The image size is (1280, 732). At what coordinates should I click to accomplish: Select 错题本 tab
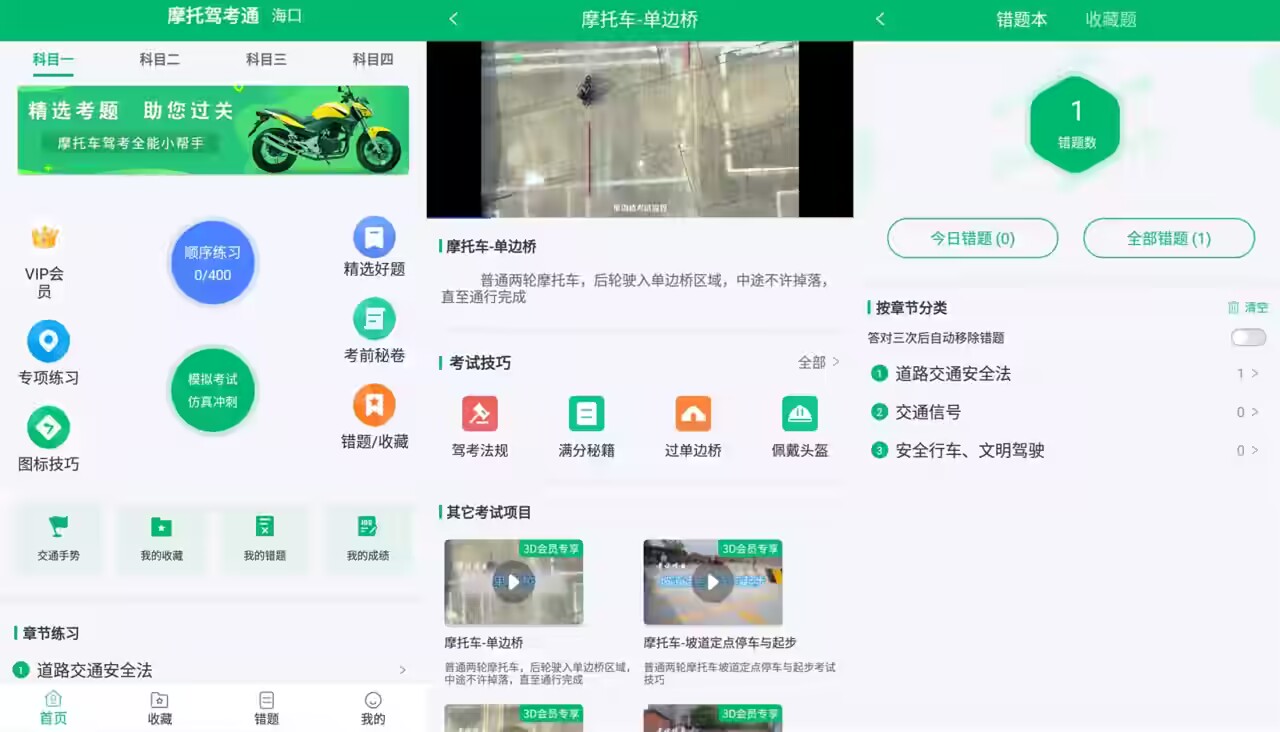pos(1022,19)
